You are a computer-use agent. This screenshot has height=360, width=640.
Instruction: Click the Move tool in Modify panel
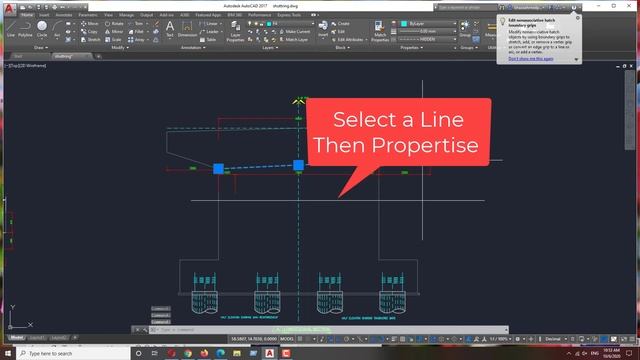click(x=89, y=24)
